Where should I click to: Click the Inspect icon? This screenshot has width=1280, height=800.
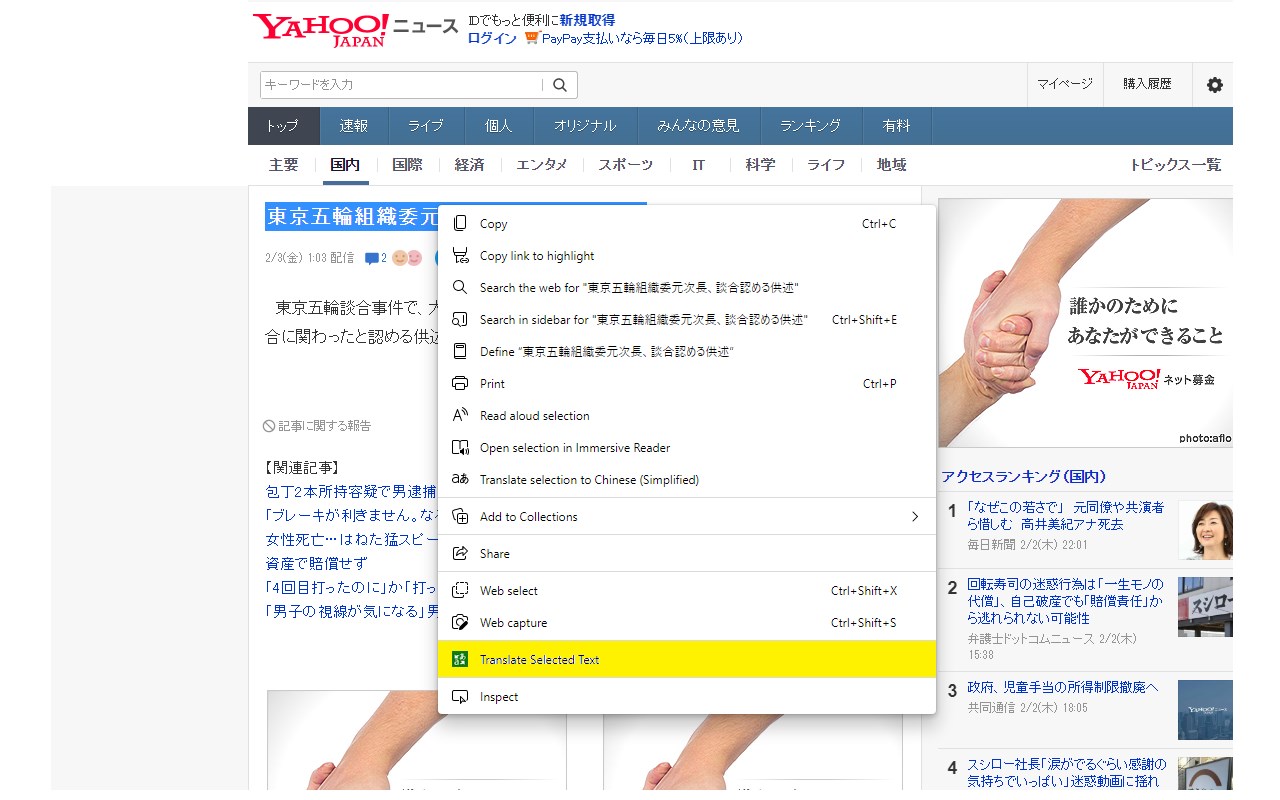460,697
